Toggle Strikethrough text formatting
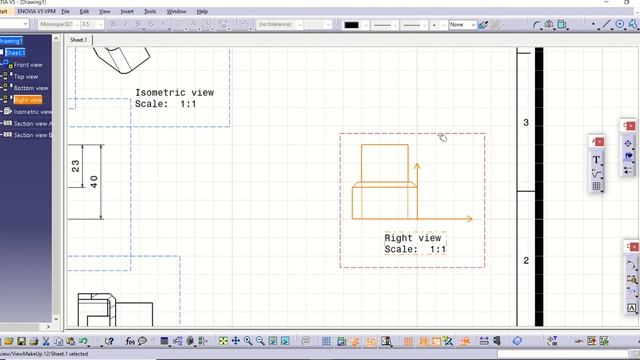 pyautogui.click(x=138, y=24)
